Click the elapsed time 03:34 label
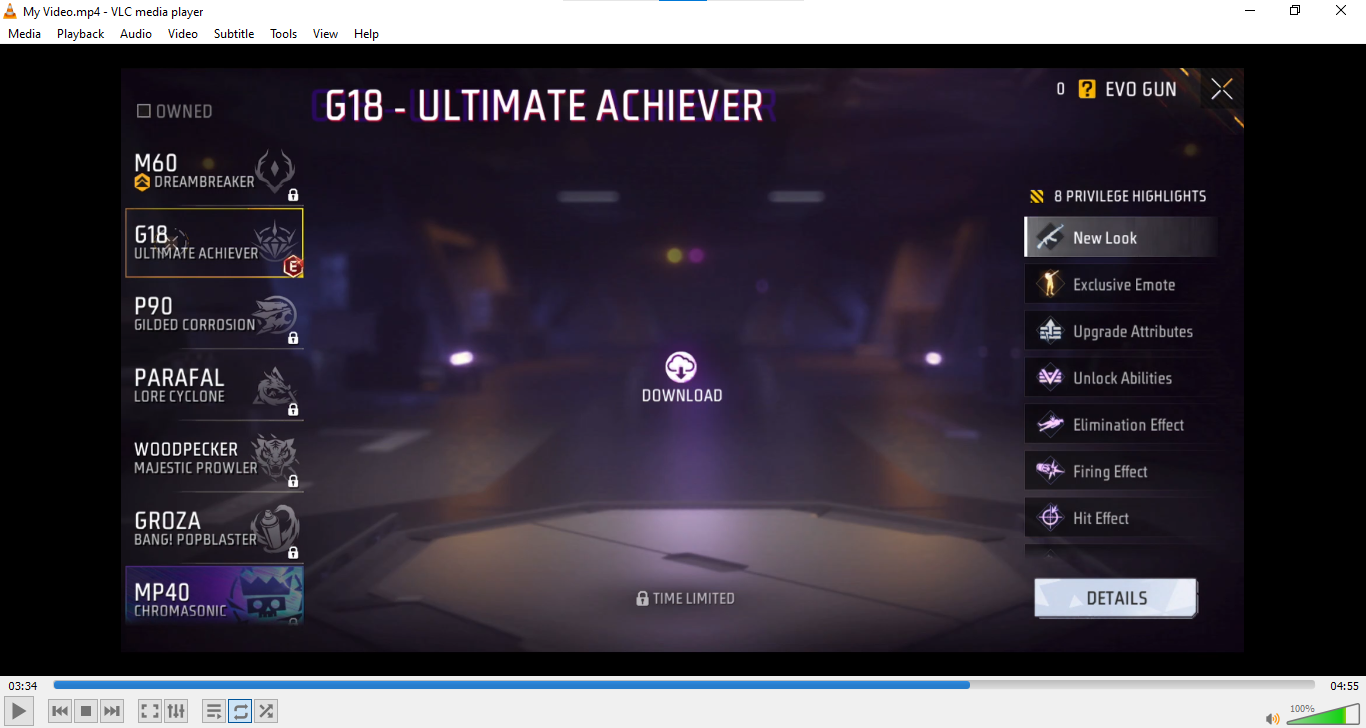Viewport: 1366px width, 728px height. 23,686
